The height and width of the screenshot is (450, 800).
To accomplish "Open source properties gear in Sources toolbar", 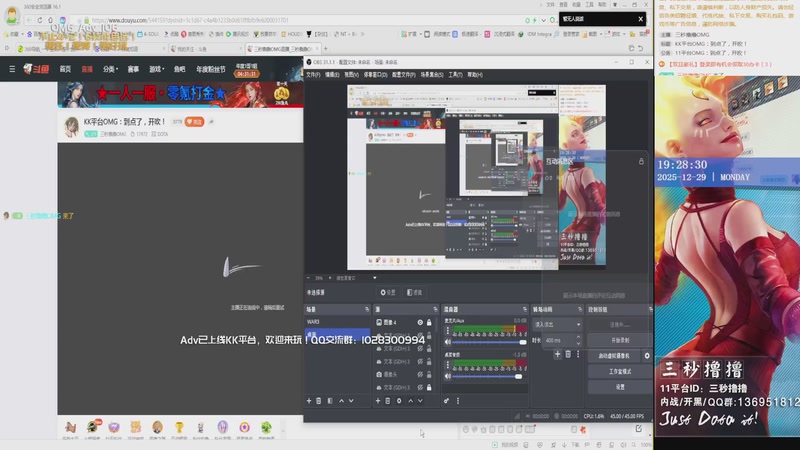I will point(399,401).
